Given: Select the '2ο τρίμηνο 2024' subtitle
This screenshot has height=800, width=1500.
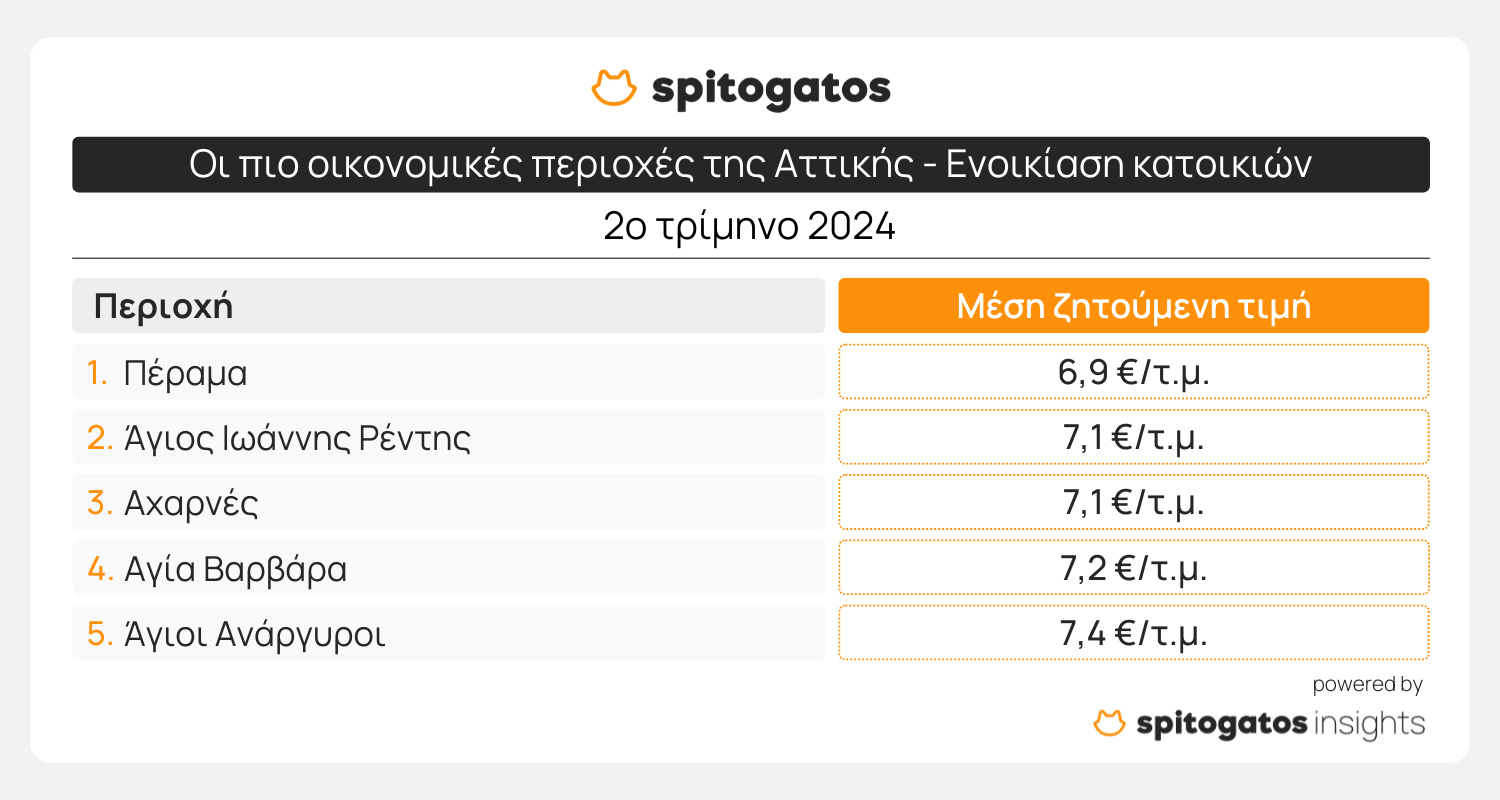Looking at the screenshot, I should coord(750,227).
